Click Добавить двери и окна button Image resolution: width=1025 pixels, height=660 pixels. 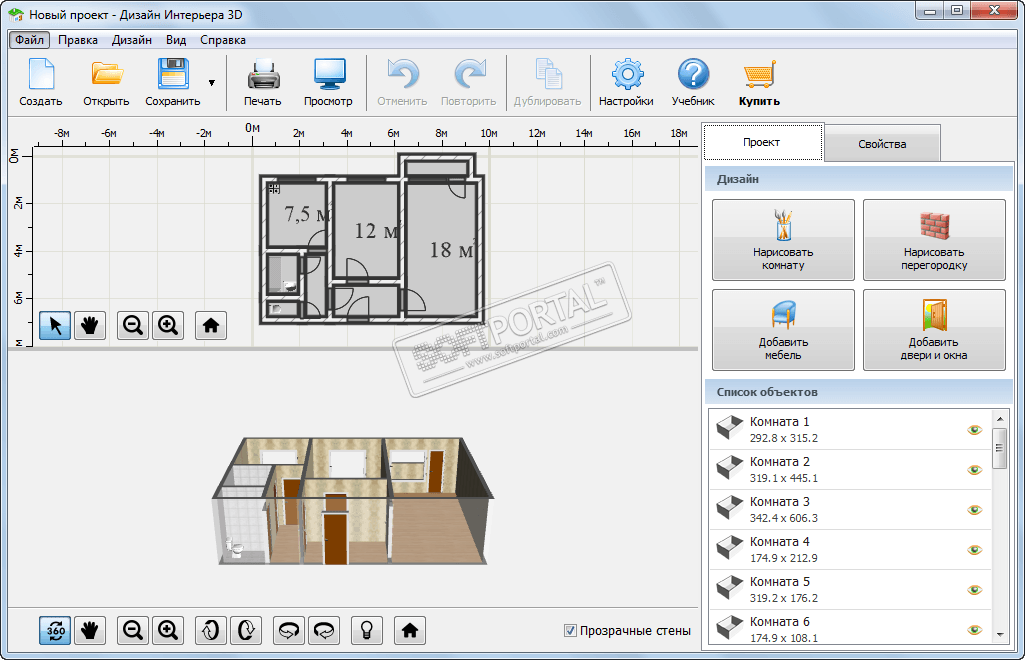tap(934, 330)
